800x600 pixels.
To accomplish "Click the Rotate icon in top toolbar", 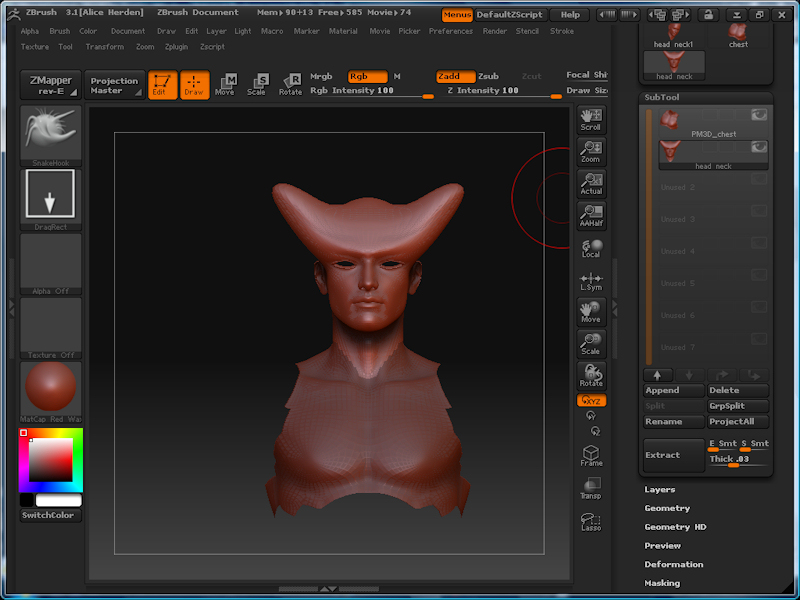I will click(x=290, y=84).
